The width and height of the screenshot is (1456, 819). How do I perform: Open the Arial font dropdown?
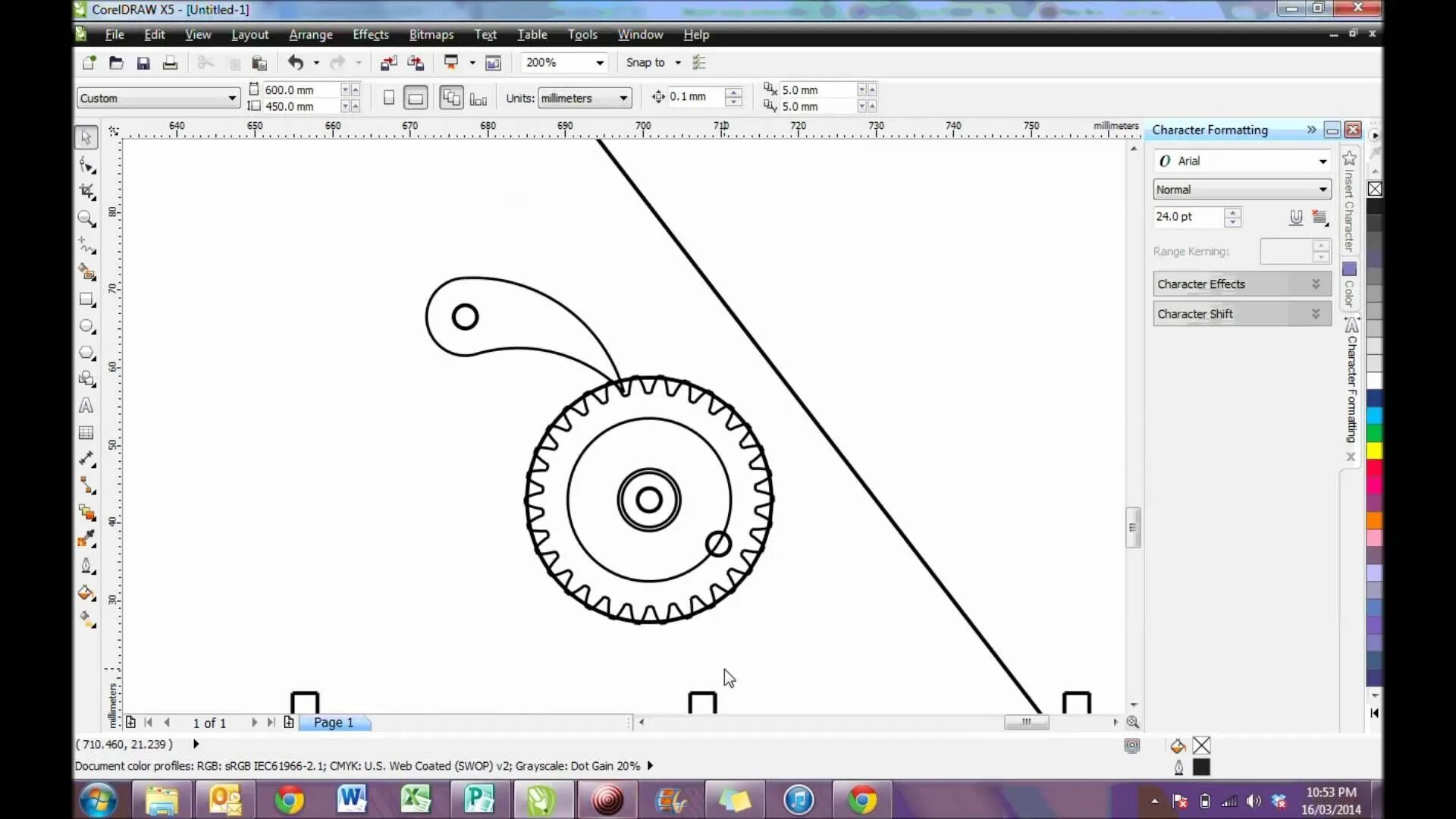[x=1323, y=161]
